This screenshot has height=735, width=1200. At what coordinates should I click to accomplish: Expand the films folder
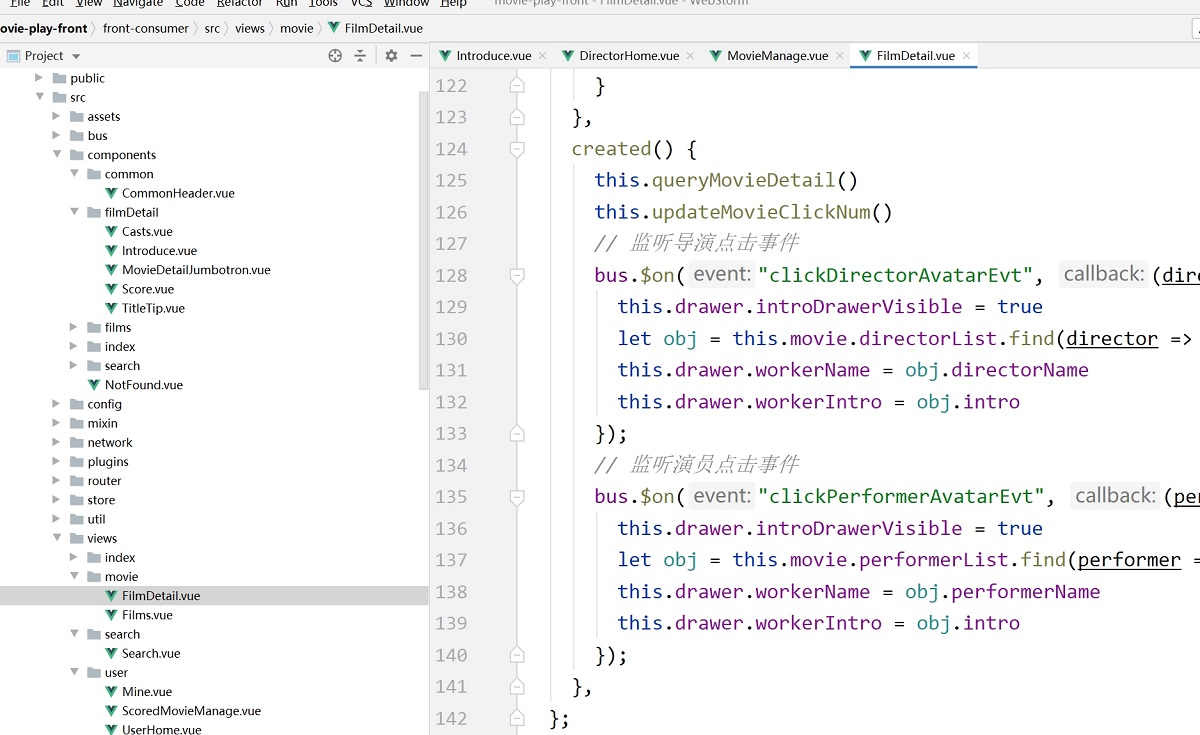pos(74,327)
